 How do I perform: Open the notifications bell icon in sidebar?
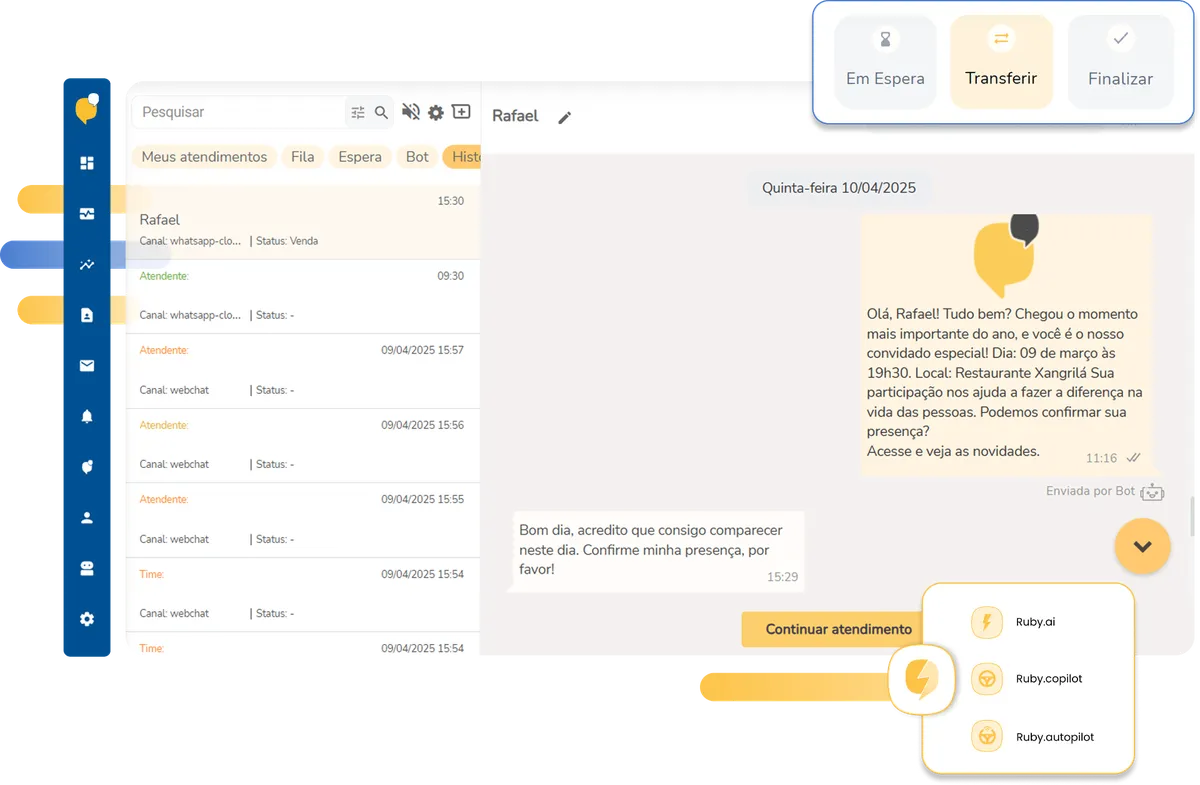click(x=87, y=417)
